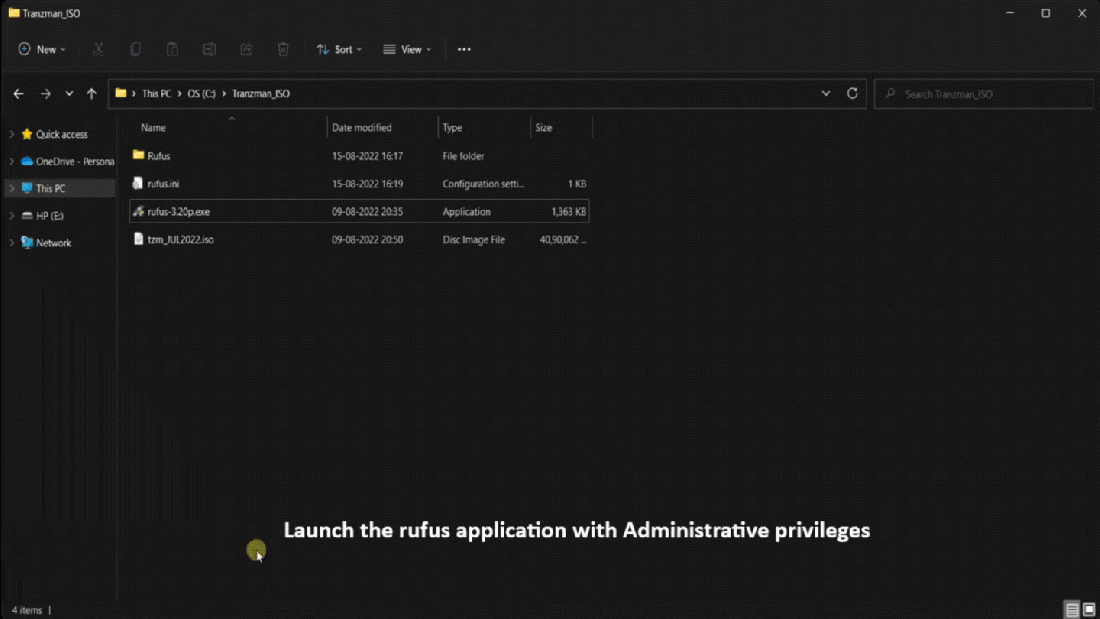Click the Copy icon in toolbar
1100x619 pixels.
(x=135, y=49)
